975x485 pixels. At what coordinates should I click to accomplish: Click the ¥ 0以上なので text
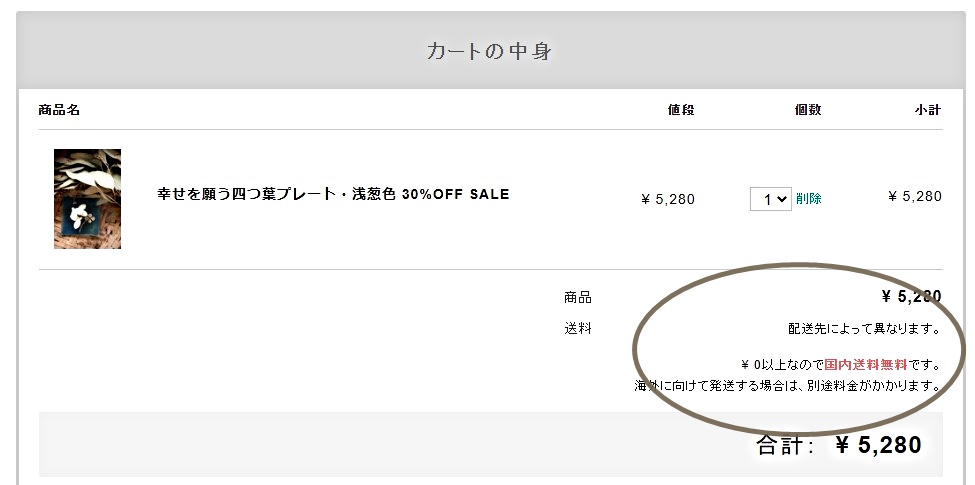pos(782,364)
